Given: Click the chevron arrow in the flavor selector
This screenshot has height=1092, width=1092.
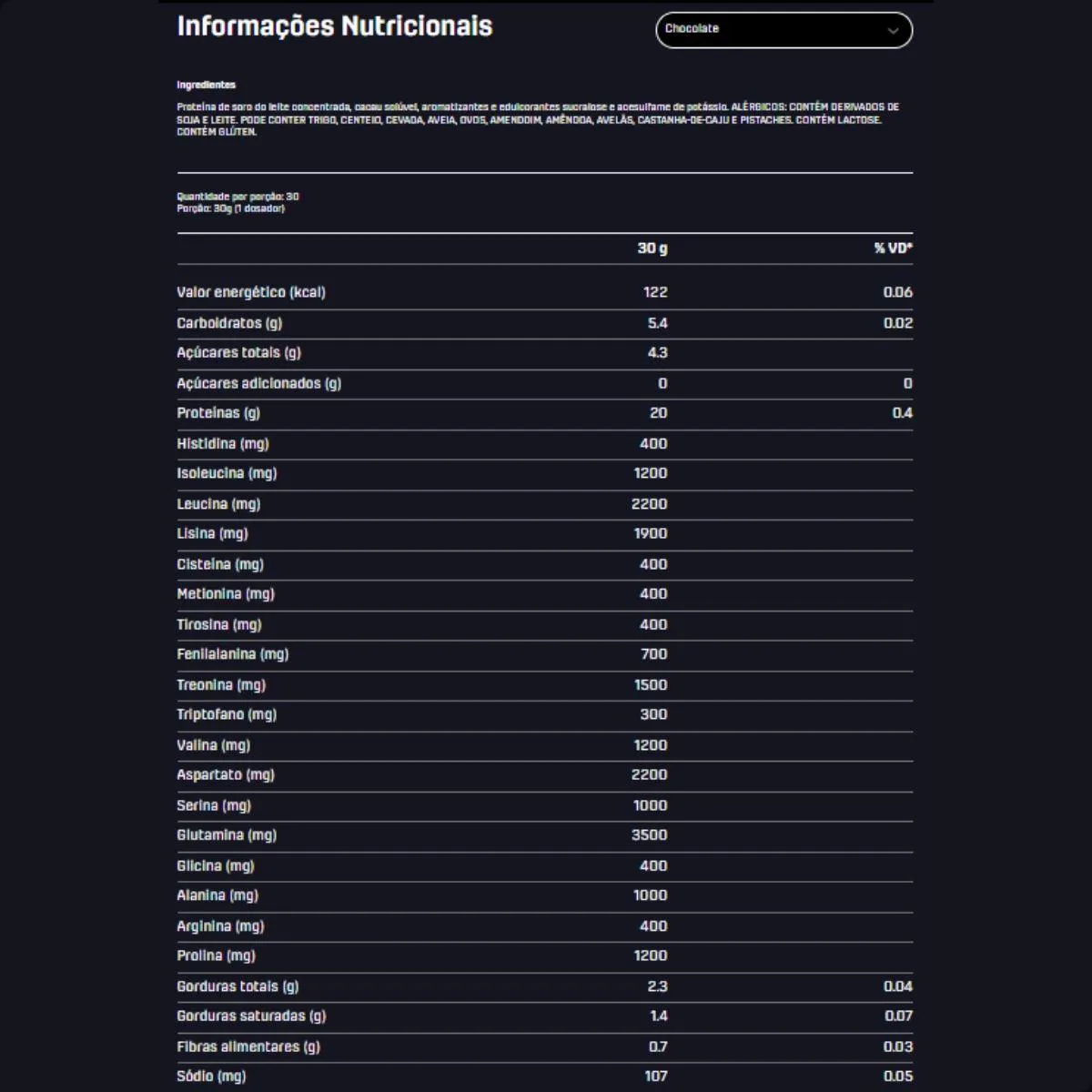Looking at the screenshot, I should point(893,31).
